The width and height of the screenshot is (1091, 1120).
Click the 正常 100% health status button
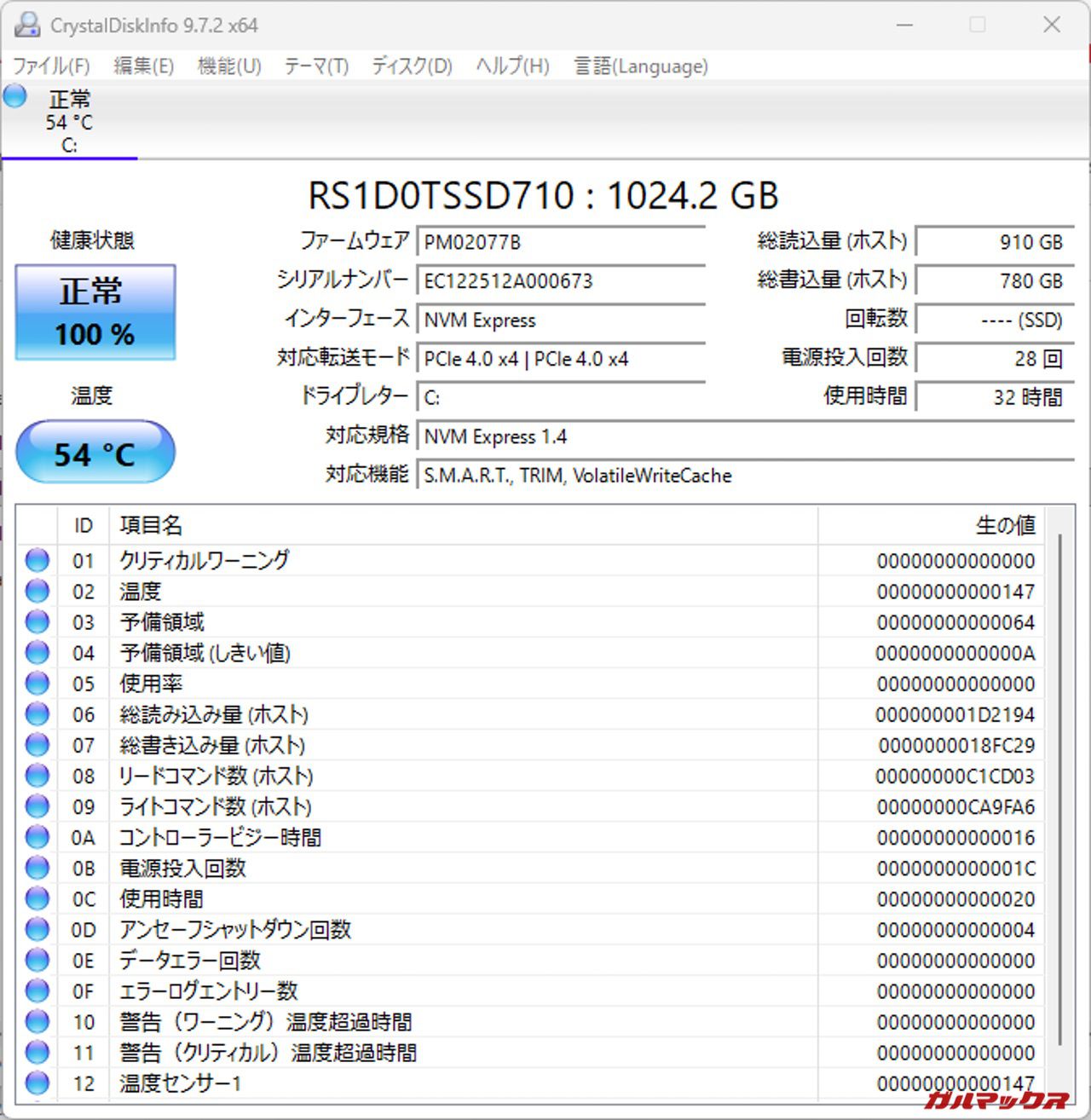click(95, 312)
